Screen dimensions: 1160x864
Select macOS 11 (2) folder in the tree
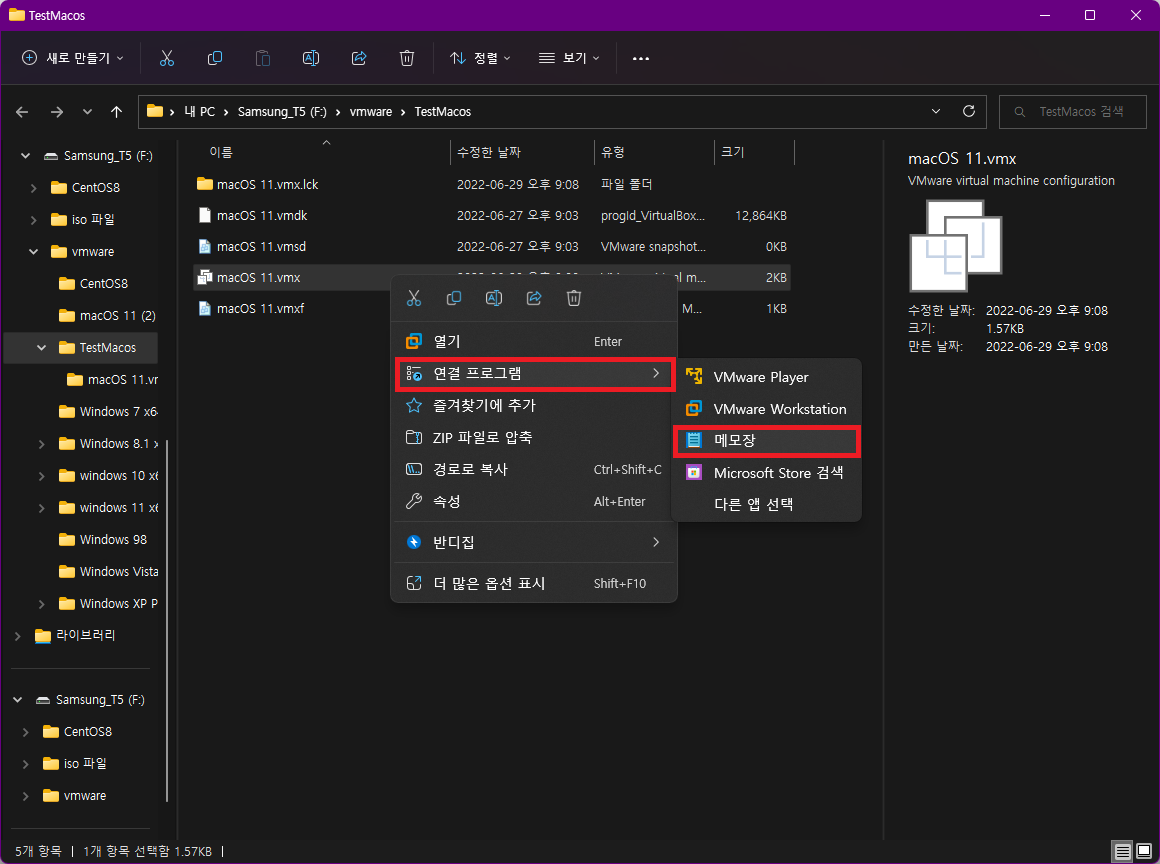point(107,315)
